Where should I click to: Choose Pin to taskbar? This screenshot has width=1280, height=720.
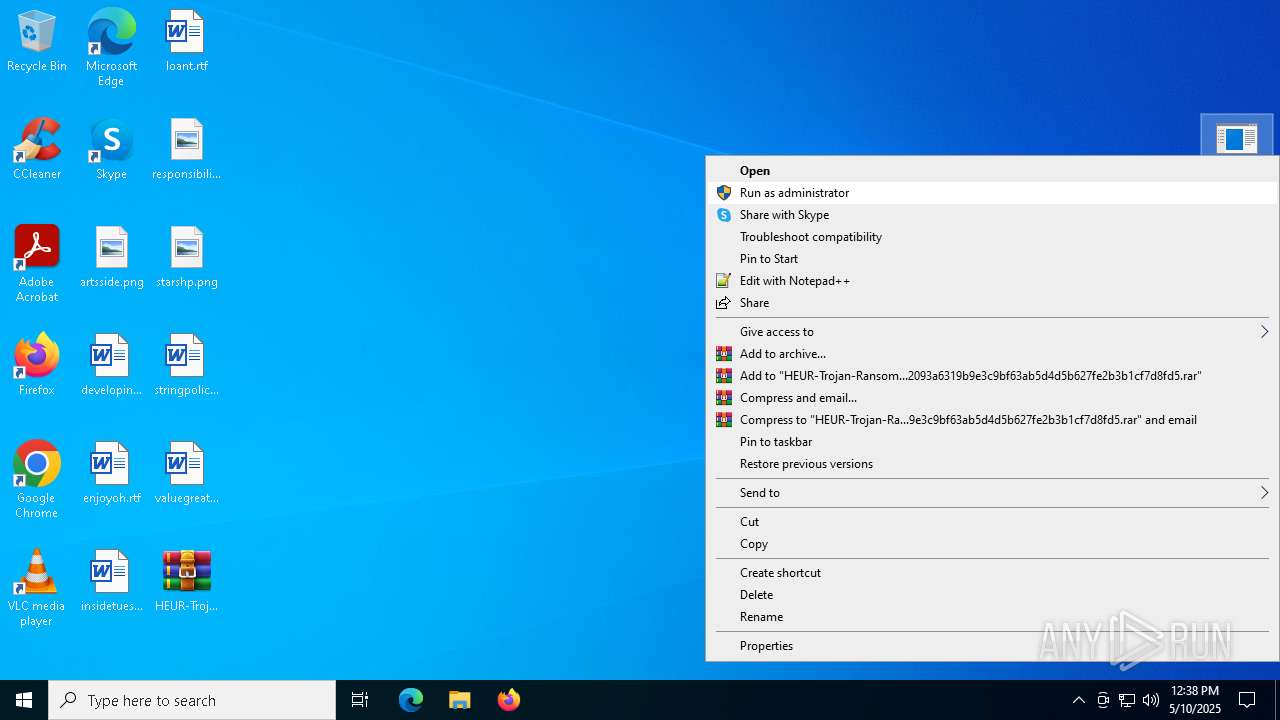click(x=993, y=442)
